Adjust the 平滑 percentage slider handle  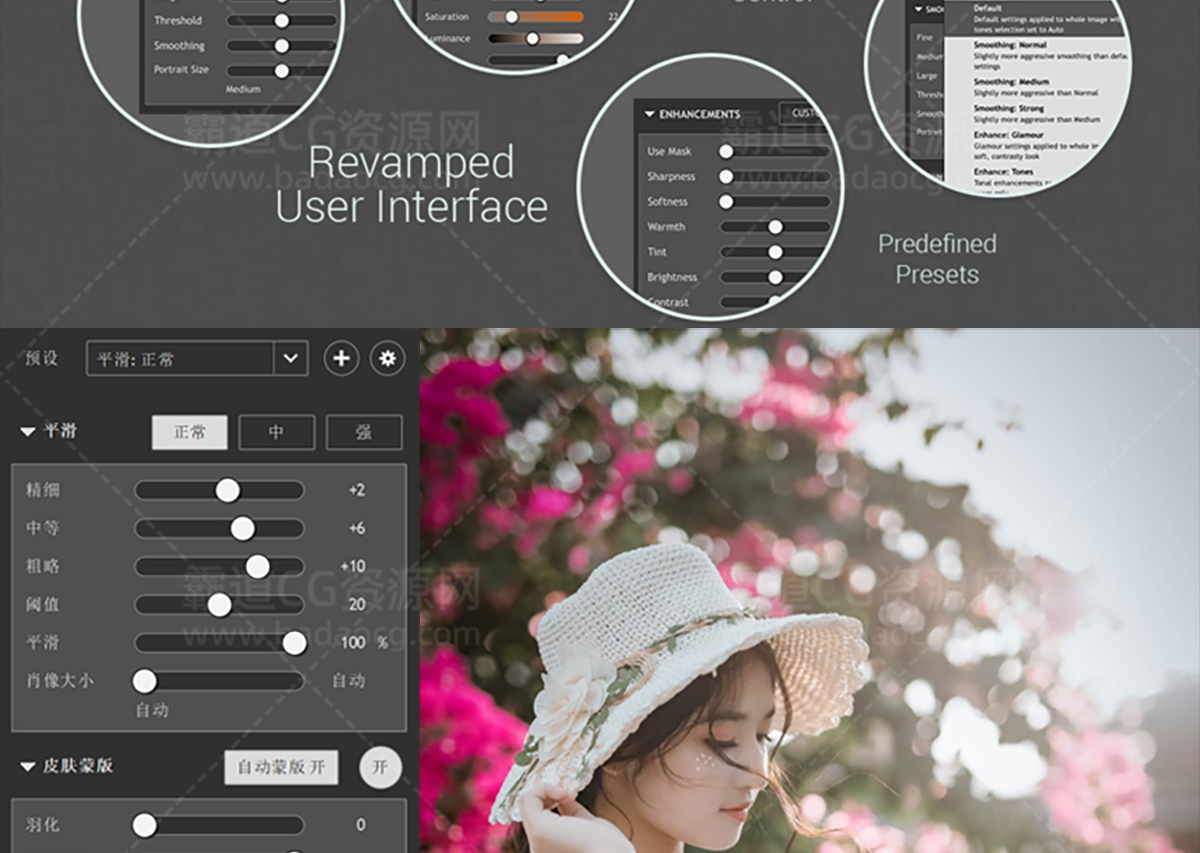(294, 643)
